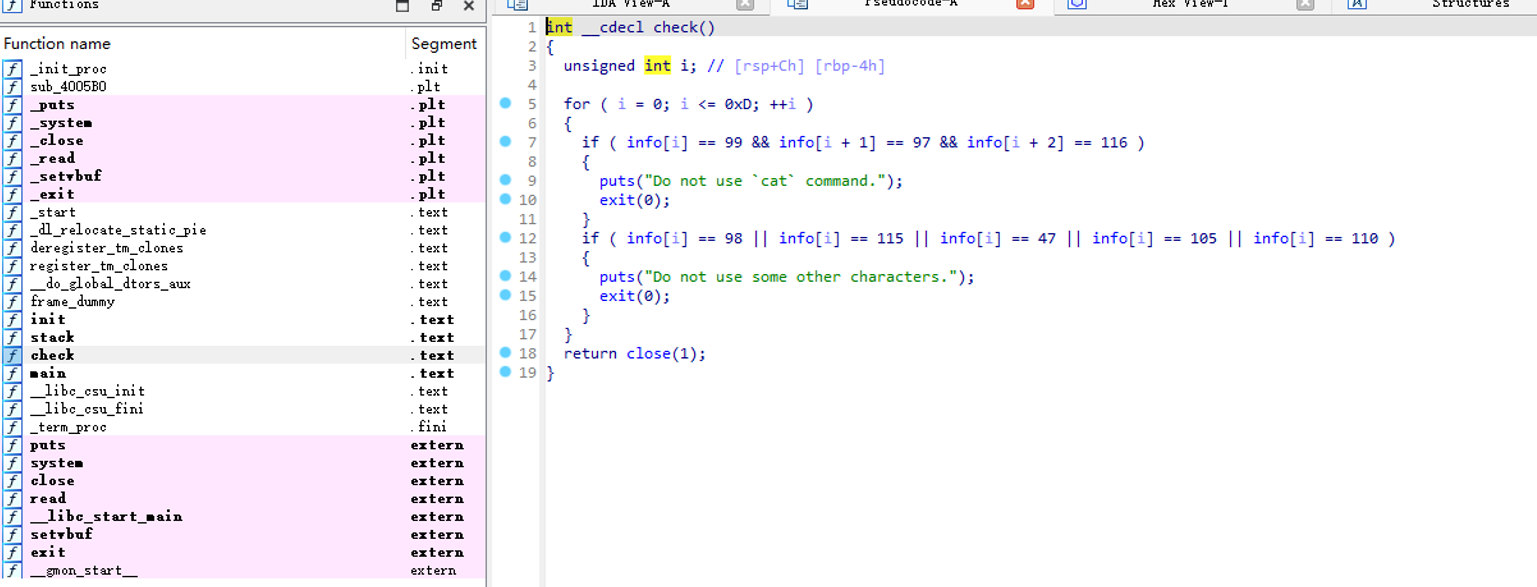
Task: Click the function icon beside sub_4005B0
Action: (x=12, y=87)
